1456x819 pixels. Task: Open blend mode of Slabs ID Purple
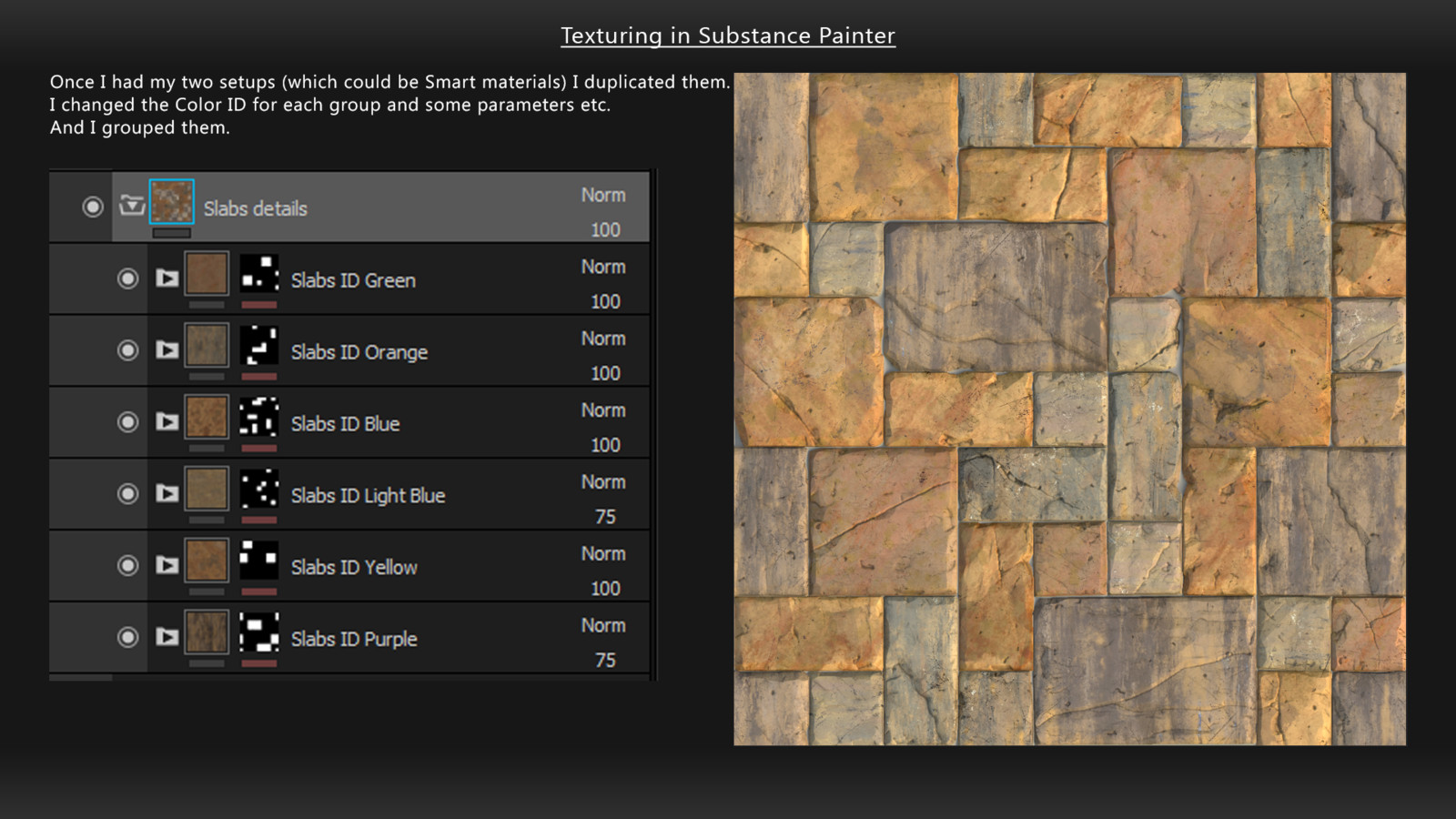coord(603,626)
